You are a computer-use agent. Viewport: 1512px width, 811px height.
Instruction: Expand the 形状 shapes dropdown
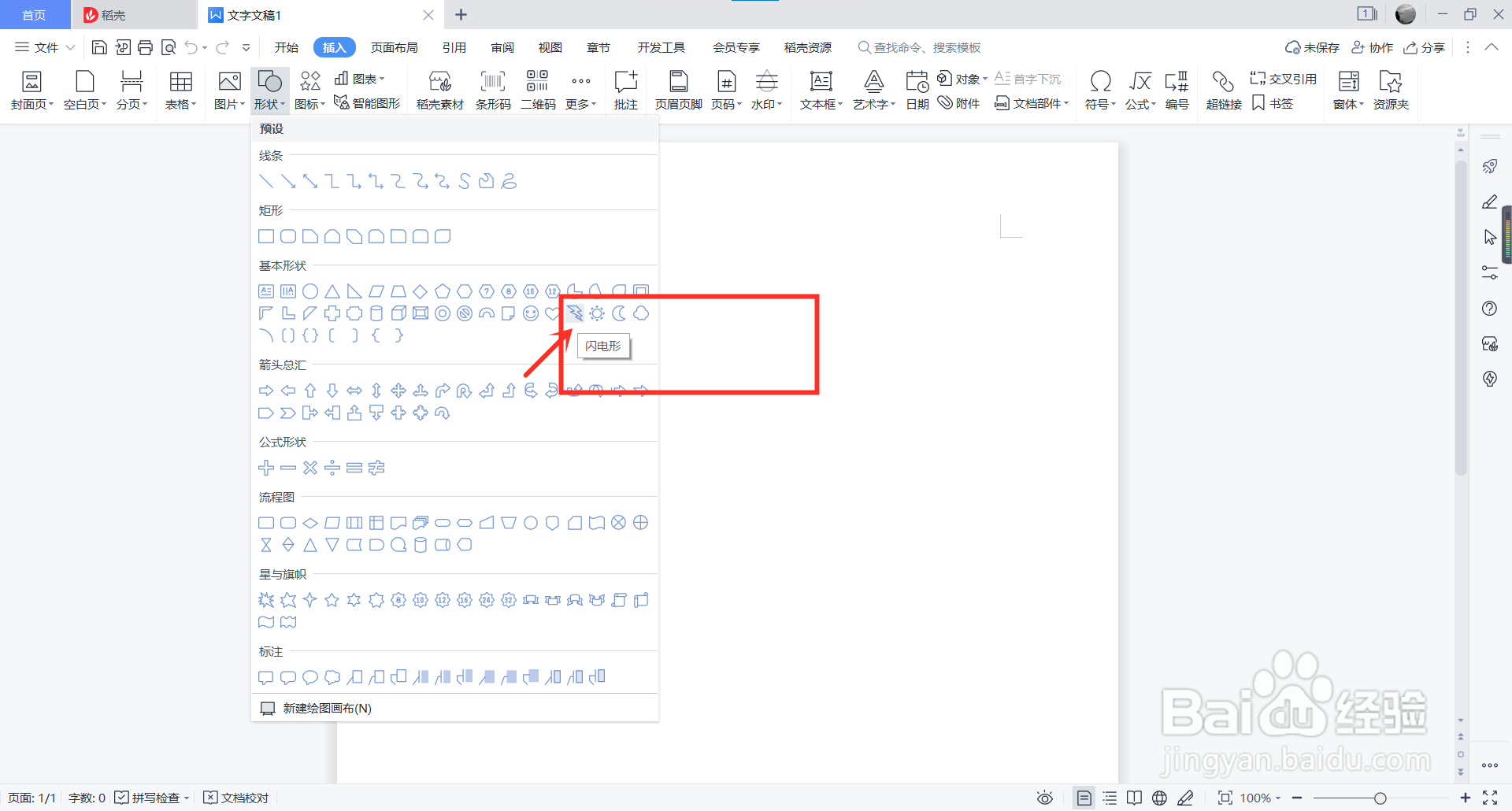coord(269,104)
